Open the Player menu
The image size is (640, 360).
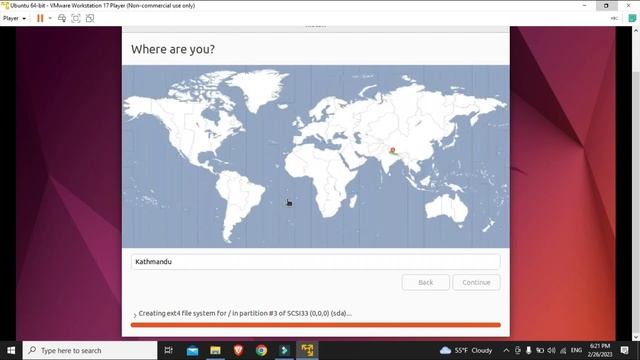[x=14, y=18]
